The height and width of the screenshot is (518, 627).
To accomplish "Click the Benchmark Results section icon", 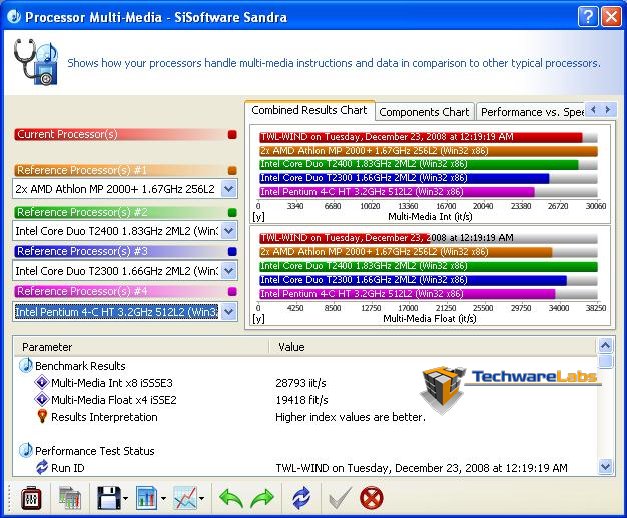I will tap(26, 365).
